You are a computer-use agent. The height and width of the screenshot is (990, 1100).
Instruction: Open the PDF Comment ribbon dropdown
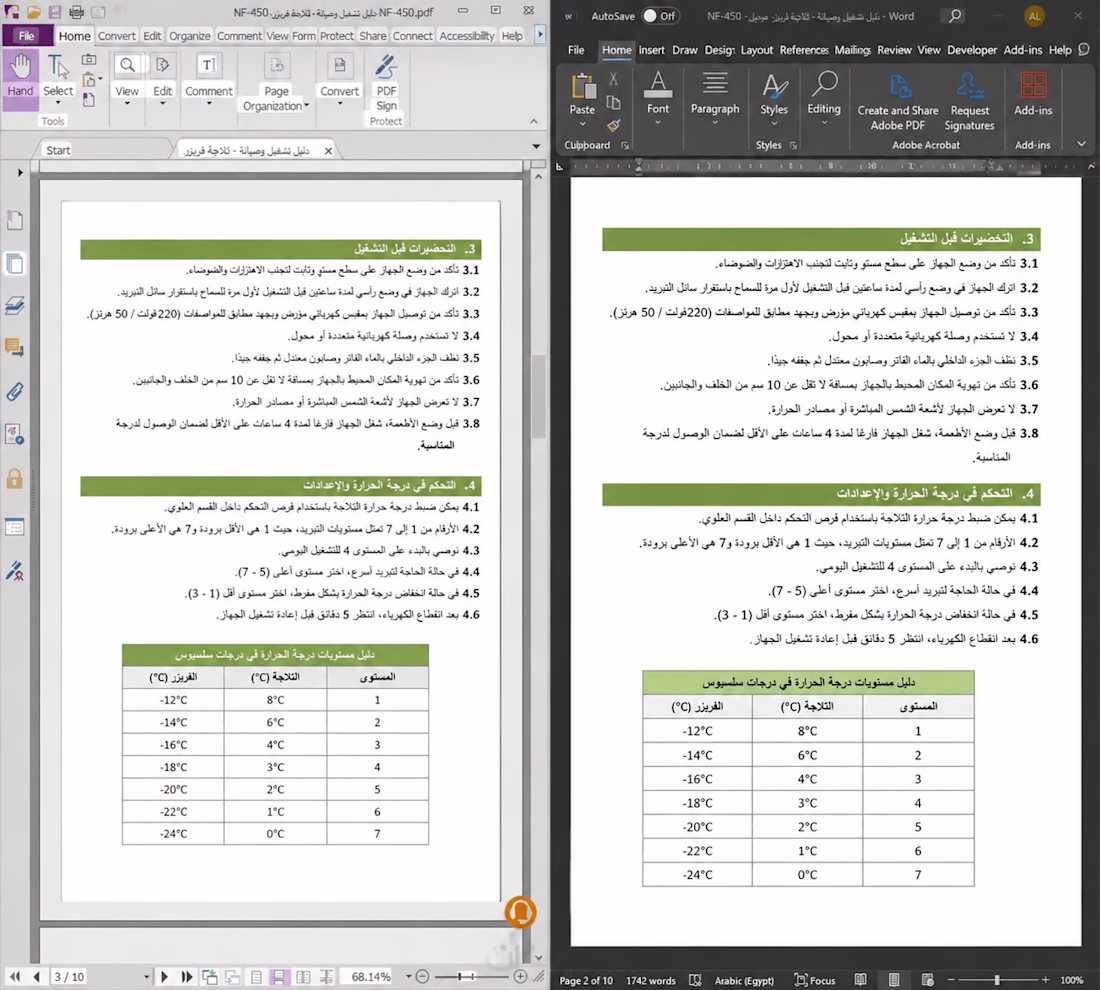[208, 103]
